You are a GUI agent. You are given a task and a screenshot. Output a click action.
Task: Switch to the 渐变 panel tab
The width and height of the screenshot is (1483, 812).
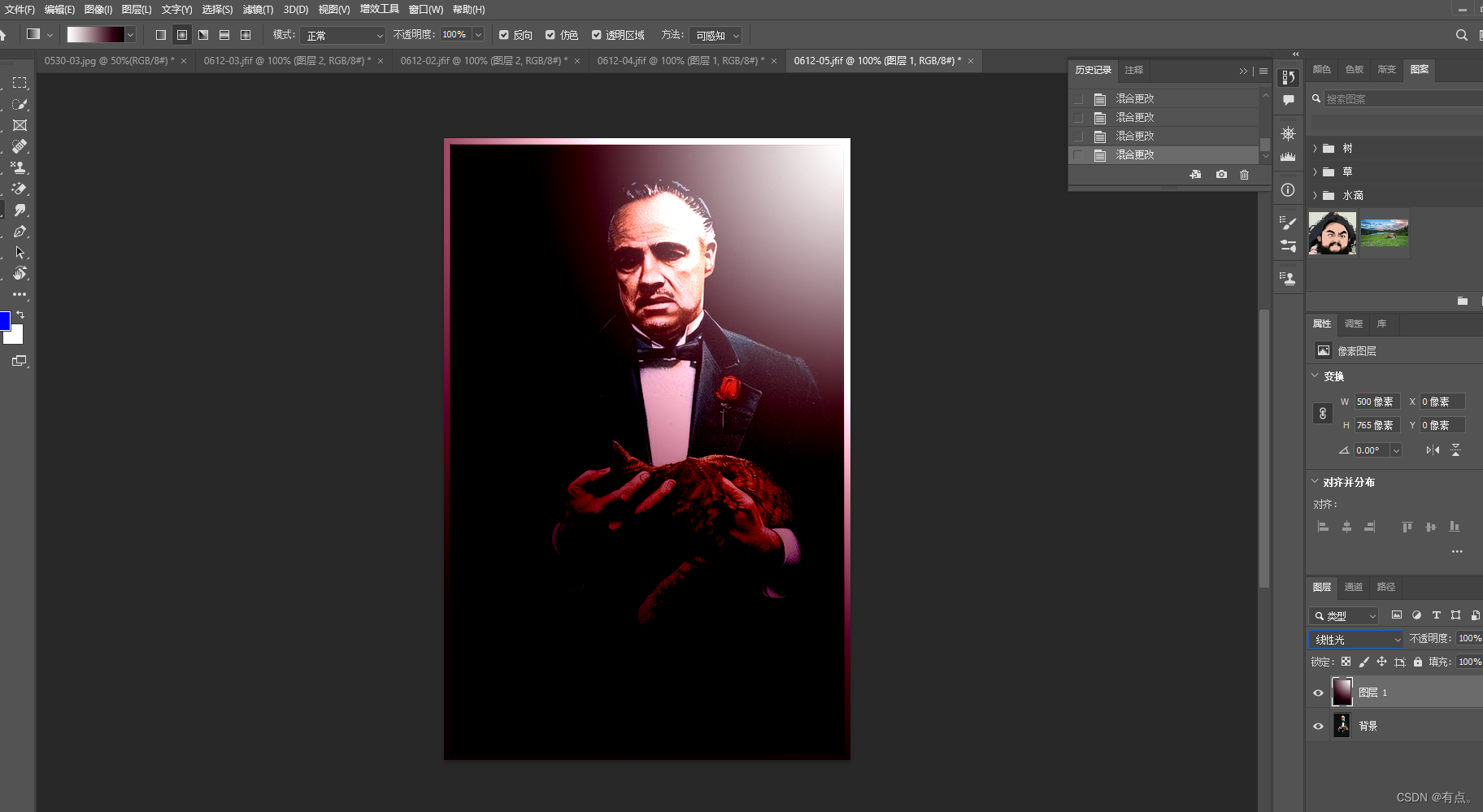click(x=1386, y=70)
